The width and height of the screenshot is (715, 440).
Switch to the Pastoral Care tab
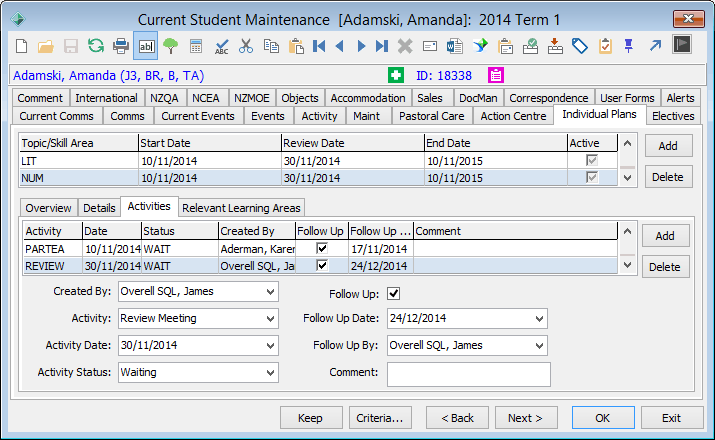[x=432, y=116]
